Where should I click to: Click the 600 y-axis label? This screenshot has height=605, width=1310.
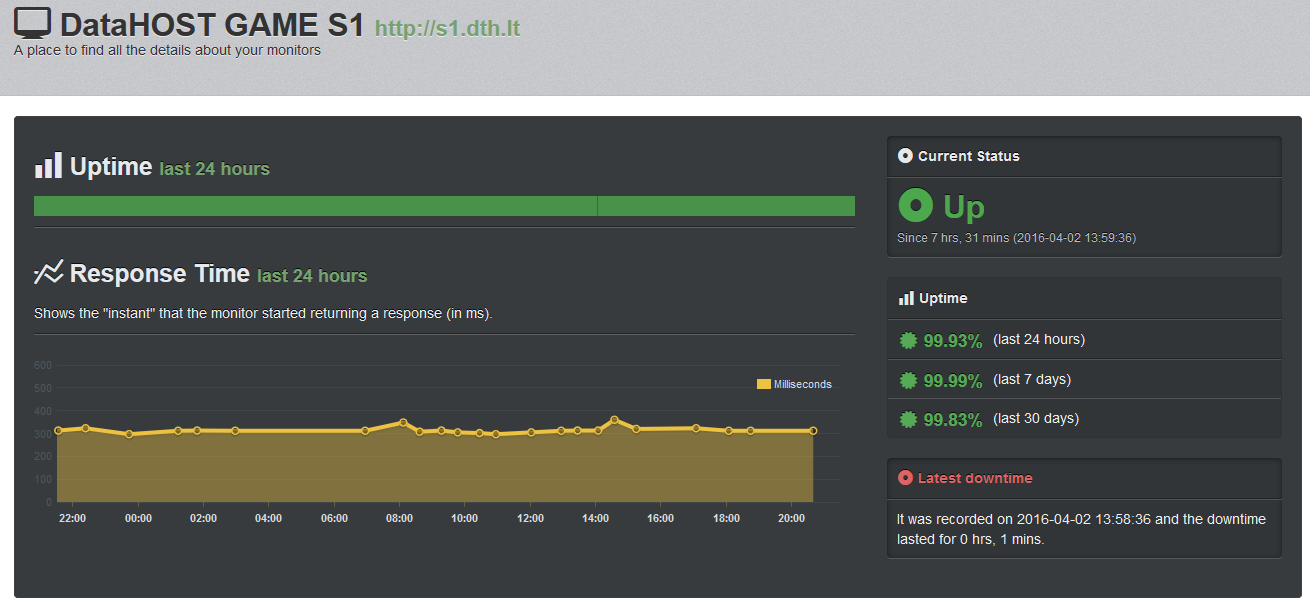tap(42, 365)
